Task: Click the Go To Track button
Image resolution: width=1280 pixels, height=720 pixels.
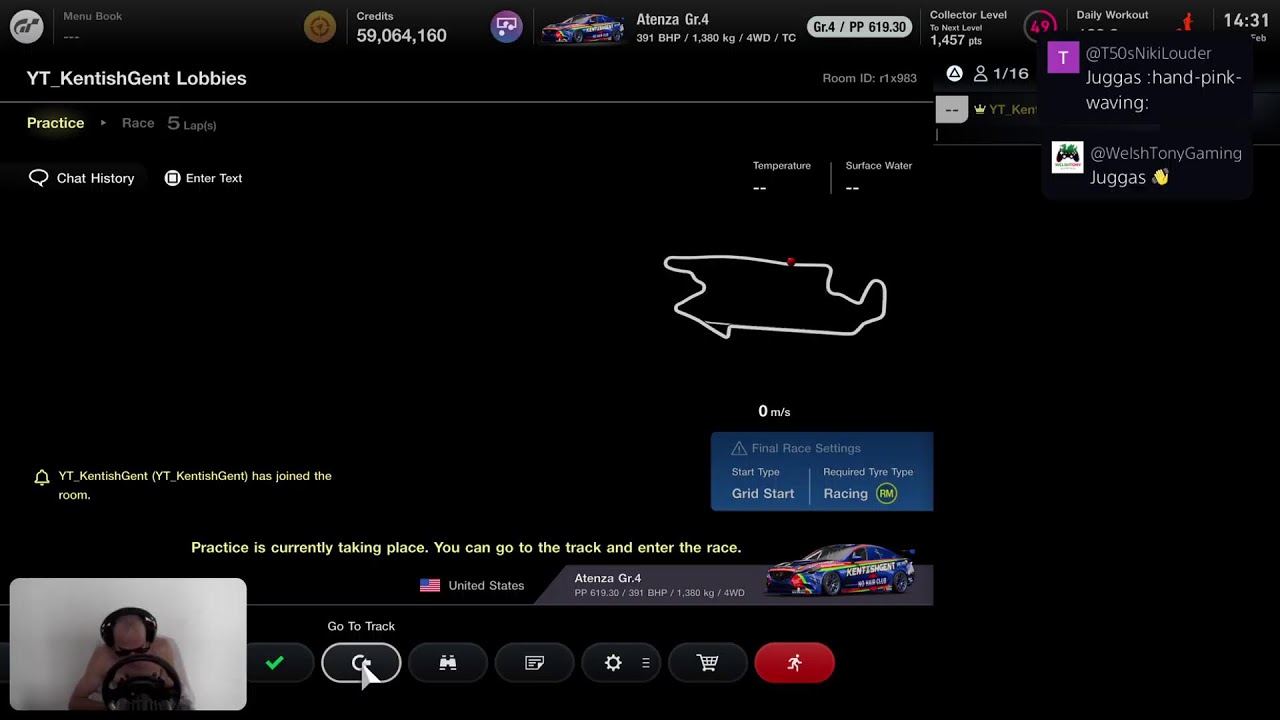Action: tap(361, 663)
